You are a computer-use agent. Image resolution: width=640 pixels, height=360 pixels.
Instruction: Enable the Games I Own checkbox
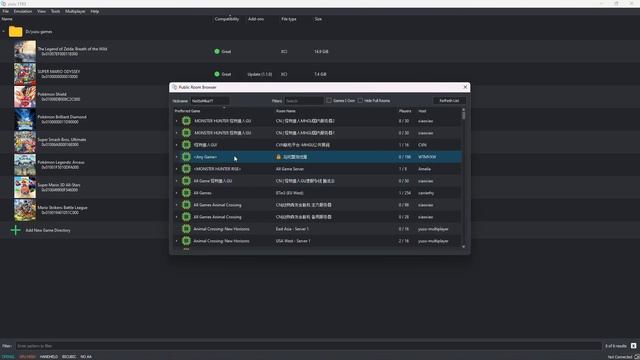point(329,100)
